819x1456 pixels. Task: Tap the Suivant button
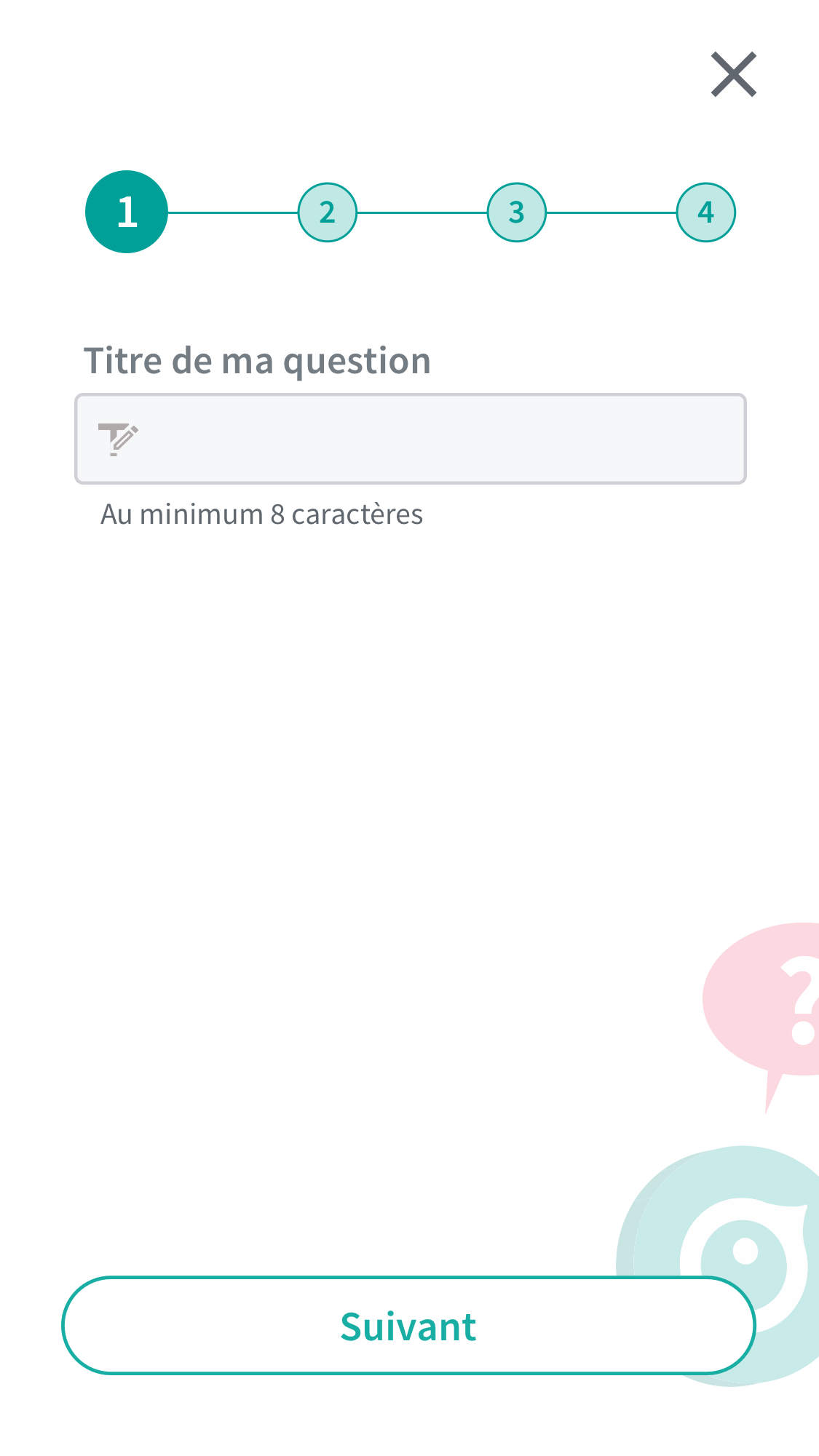click(408, 1326)
